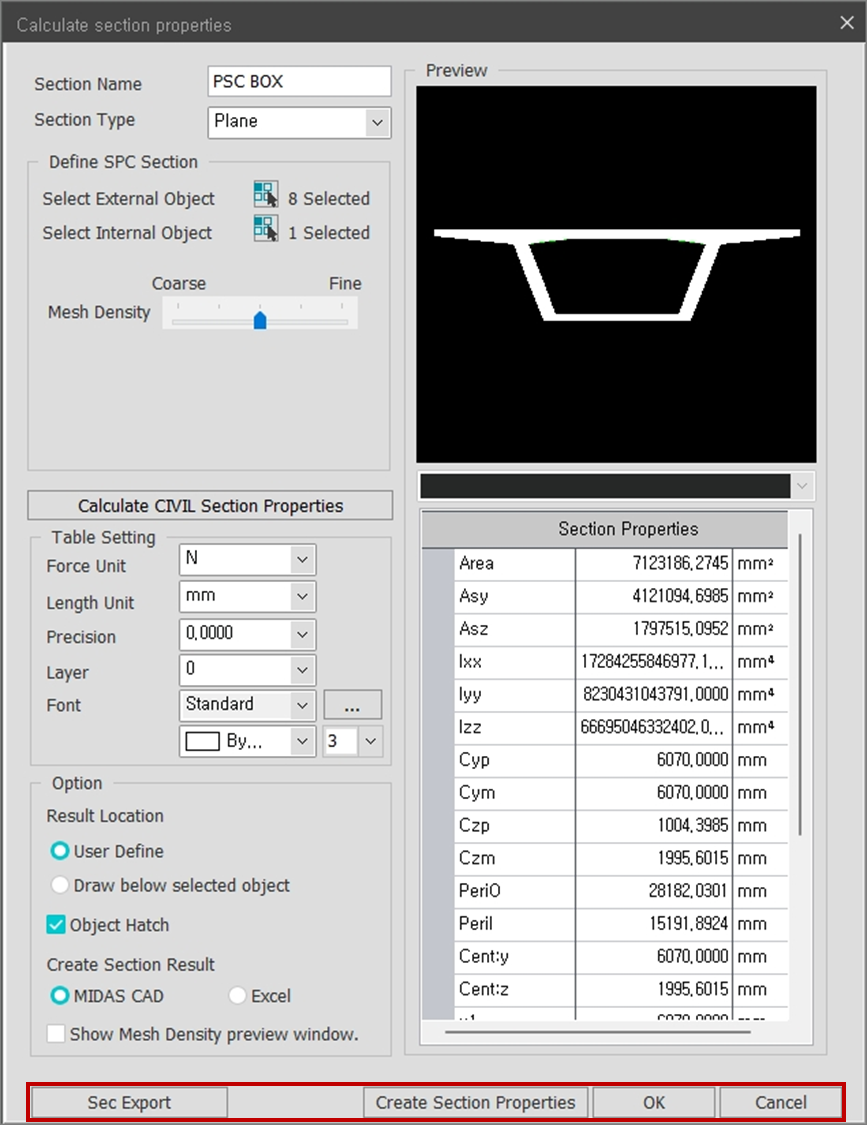Click the Select External Object picker icon

click(266, 196)
